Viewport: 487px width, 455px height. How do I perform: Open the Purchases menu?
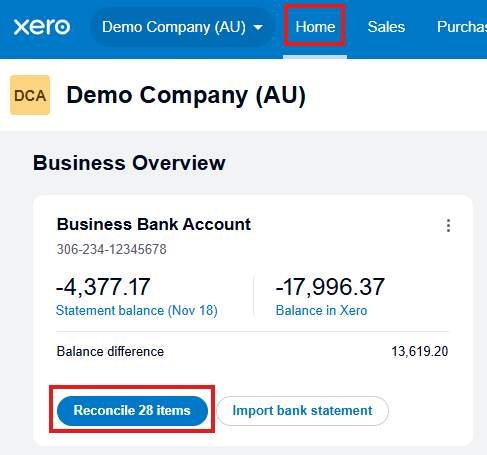point(462,27)
